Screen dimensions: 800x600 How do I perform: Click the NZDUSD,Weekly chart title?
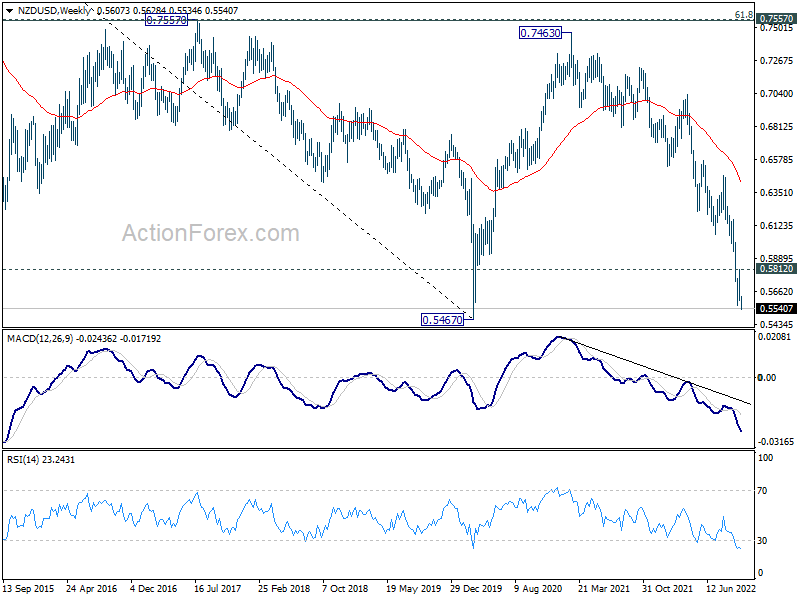[x=53, y=10]
